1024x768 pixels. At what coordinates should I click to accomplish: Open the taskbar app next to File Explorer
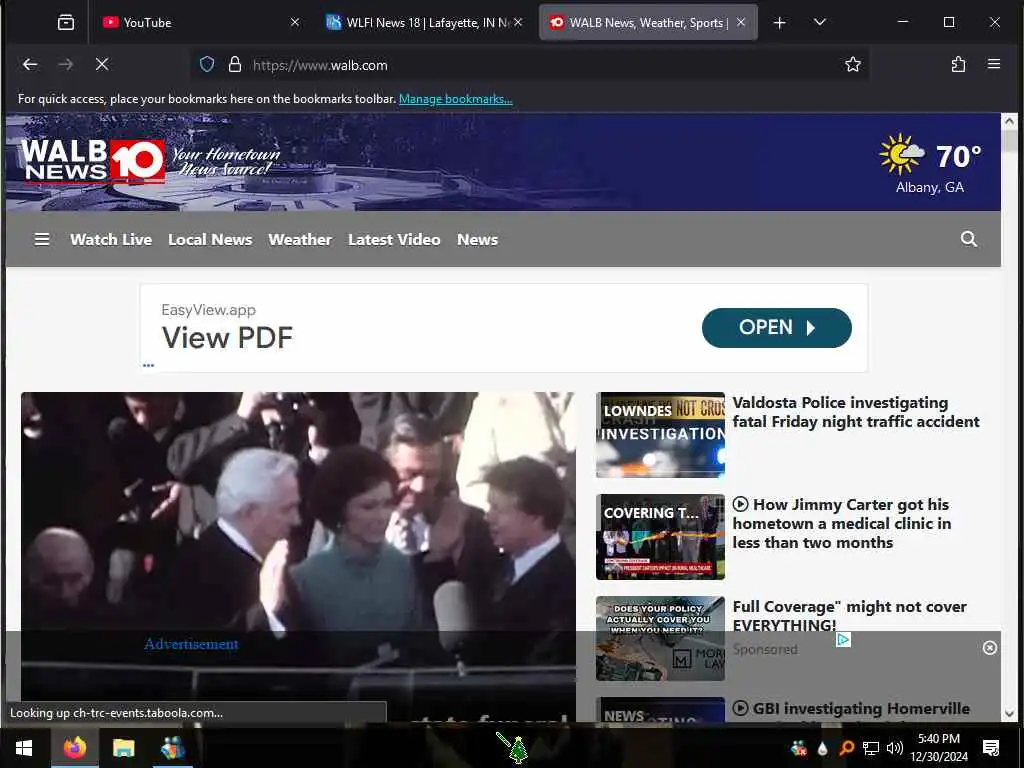click(172, 748)
